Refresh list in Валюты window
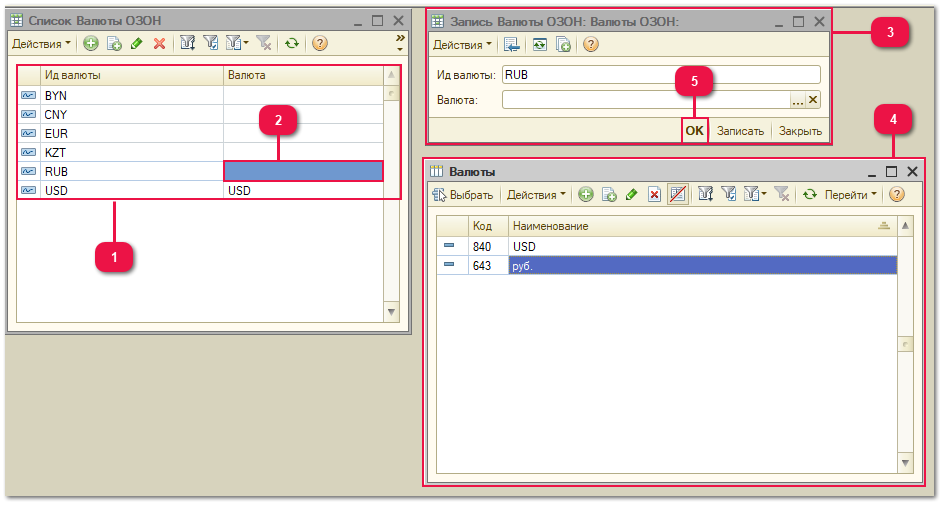This screenshot has height=505, width=943. tap(810, 194)
